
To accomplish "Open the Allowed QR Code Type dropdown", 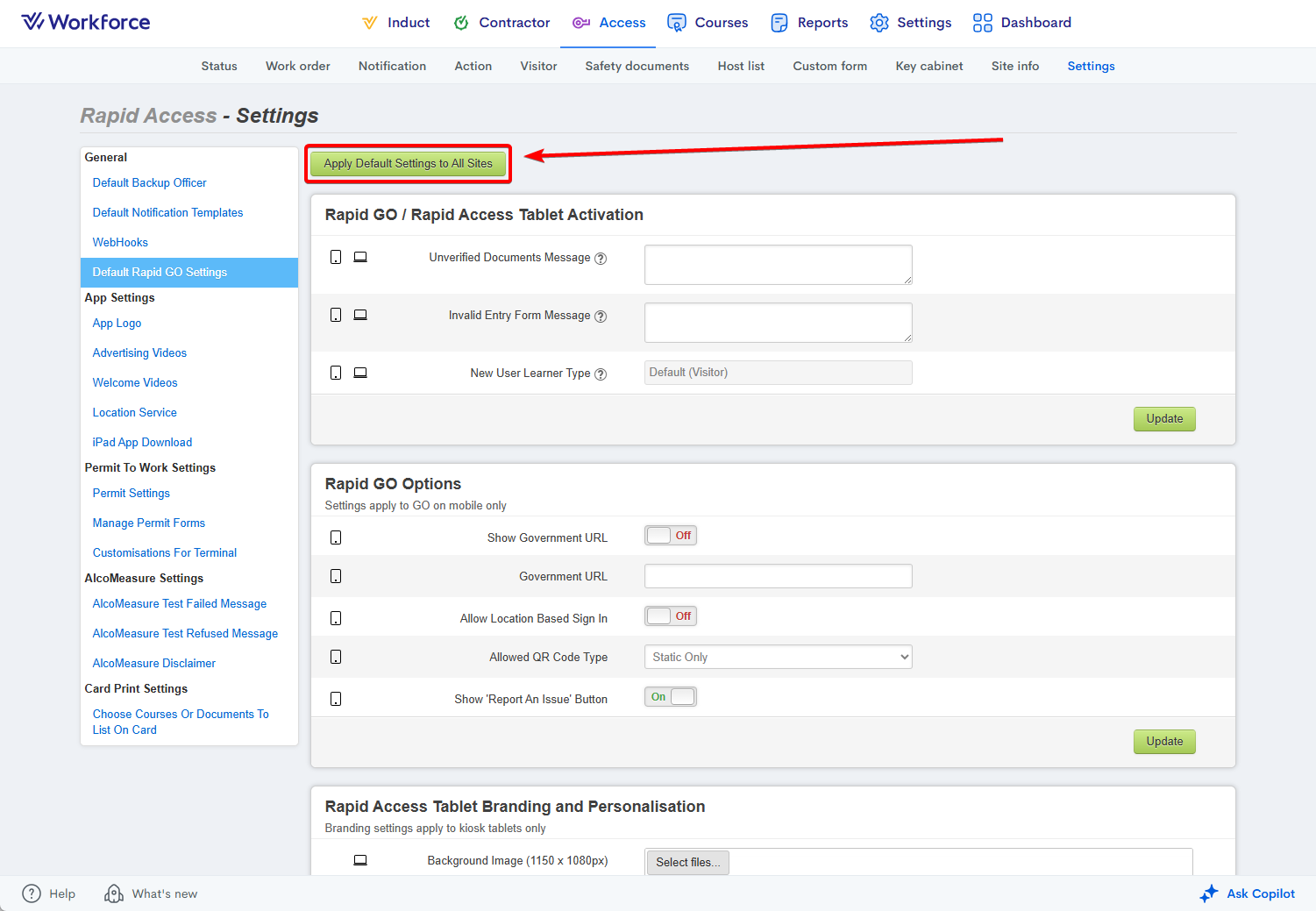I will click(x=778, y=657).
